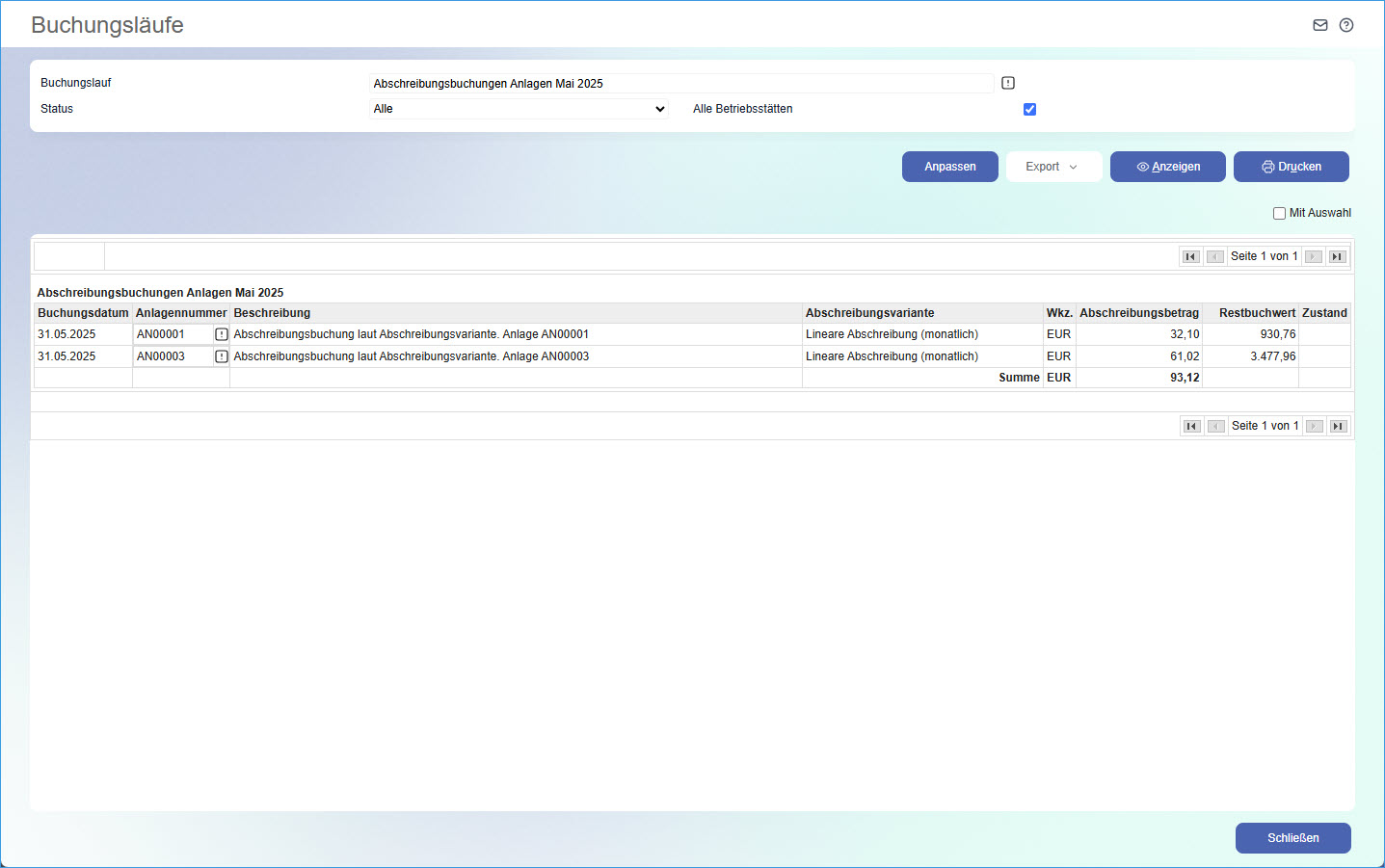Go to last page in bottom pager
This screenshot has width=1385, height=868.
coord(1338,426)
